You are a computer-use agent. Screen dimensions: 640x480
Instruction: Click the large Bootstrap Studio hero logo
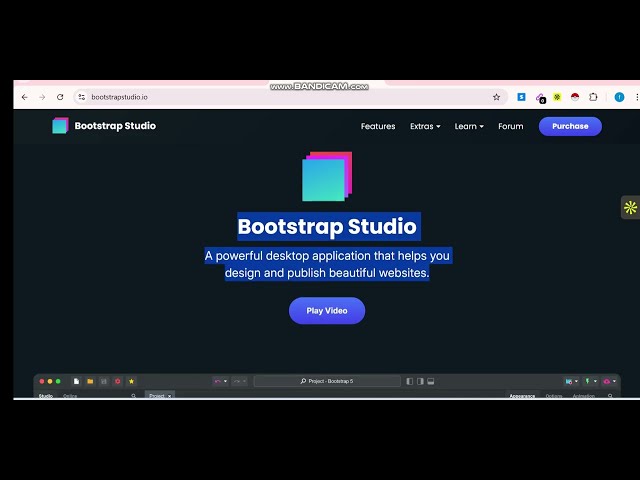pyautogui.click(x=327, y=176)
